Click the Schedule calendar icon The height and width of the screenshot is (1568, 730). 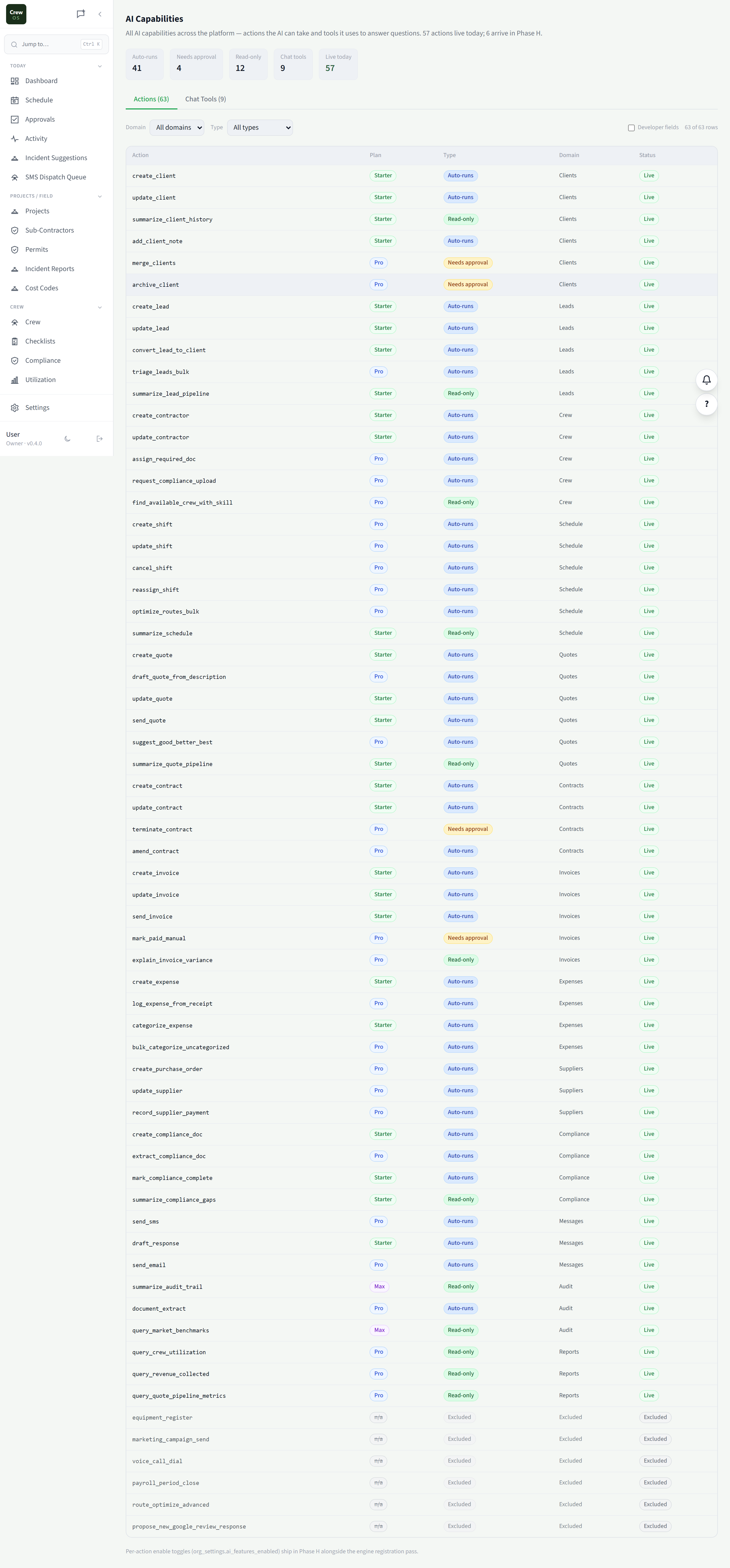click(15, 100)
